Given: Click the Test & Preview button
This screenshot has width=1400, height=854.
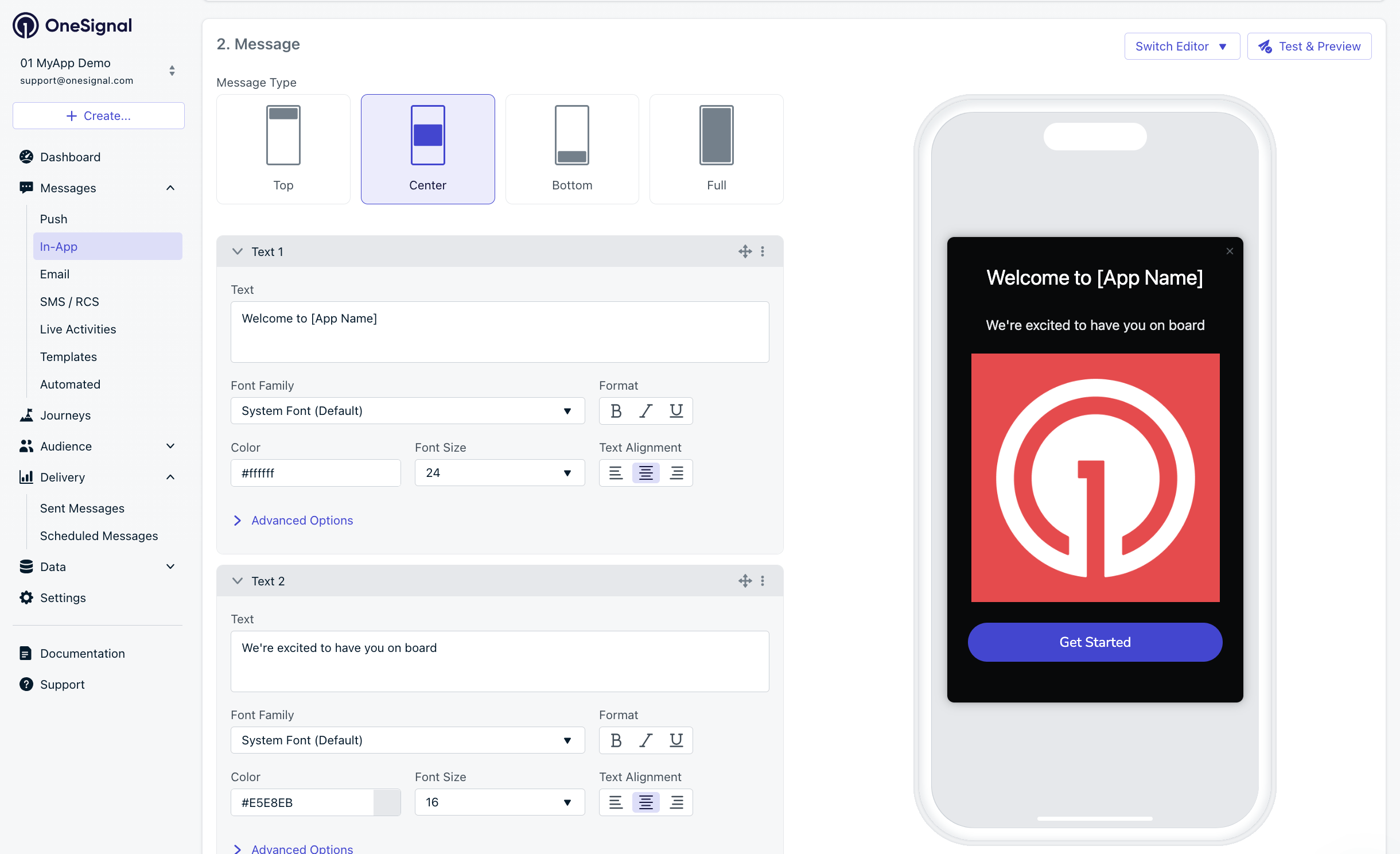Looking at the screenshot, I should point(1309,46).
